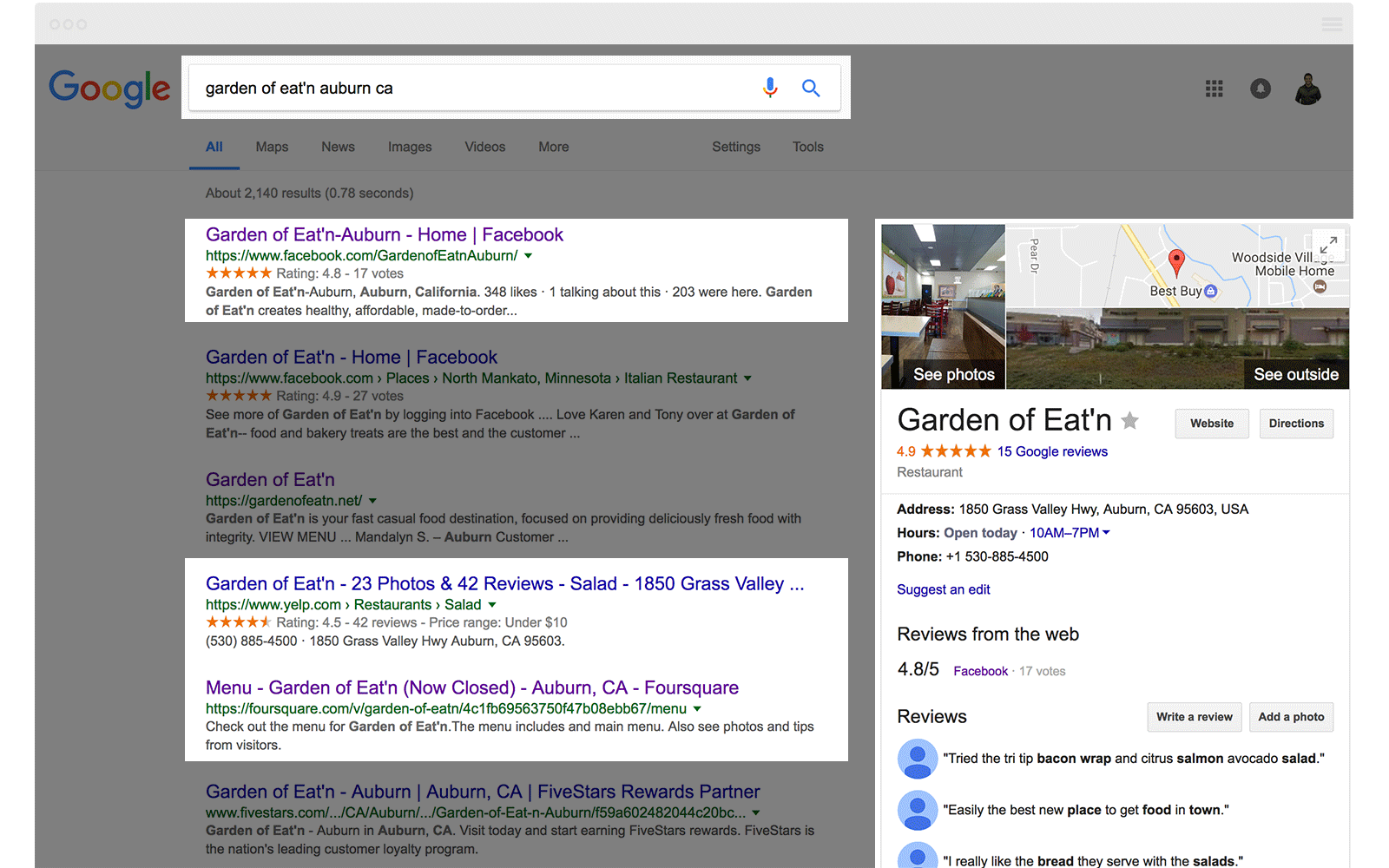Open the More search tab menu
The width and height of the screenshot is (1389, 868).
pos(554,147)
